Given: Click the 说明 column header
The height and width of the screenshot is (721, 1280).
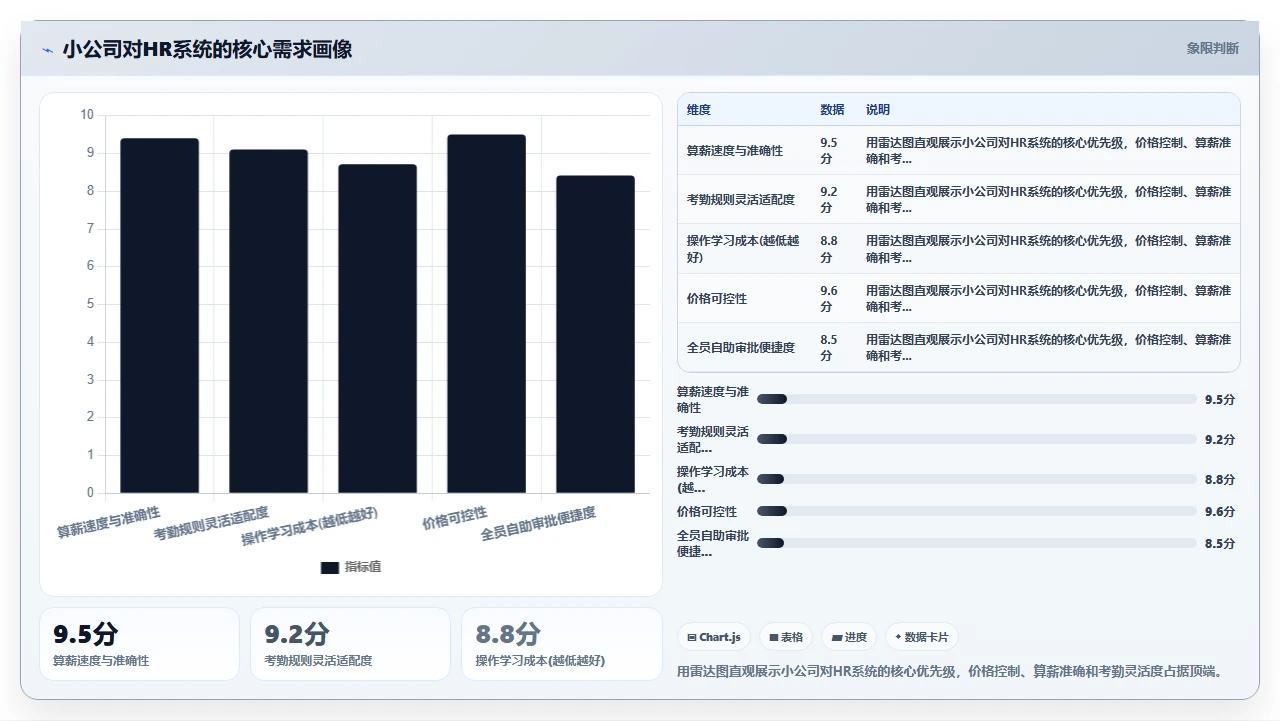Looking at the screenshot, I should pos(878,110).
